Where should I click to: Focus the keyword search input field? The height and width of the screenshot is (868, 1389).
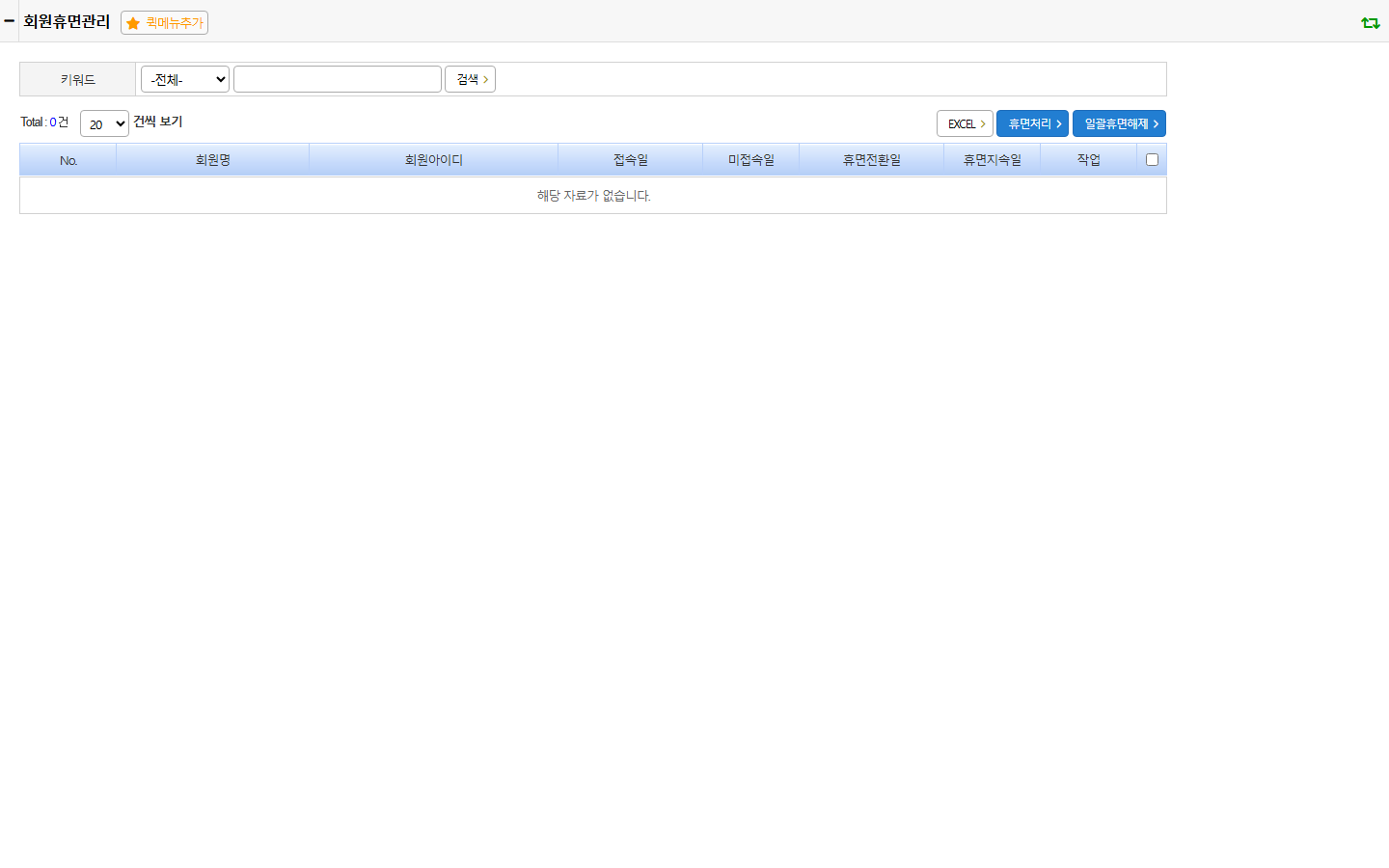click(x=338, y=79)
